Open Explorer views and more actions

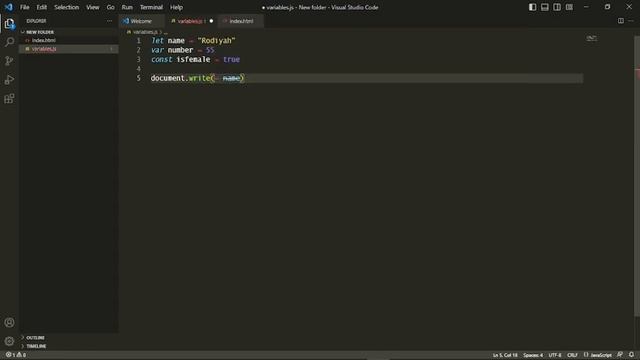tap(109, 21)
